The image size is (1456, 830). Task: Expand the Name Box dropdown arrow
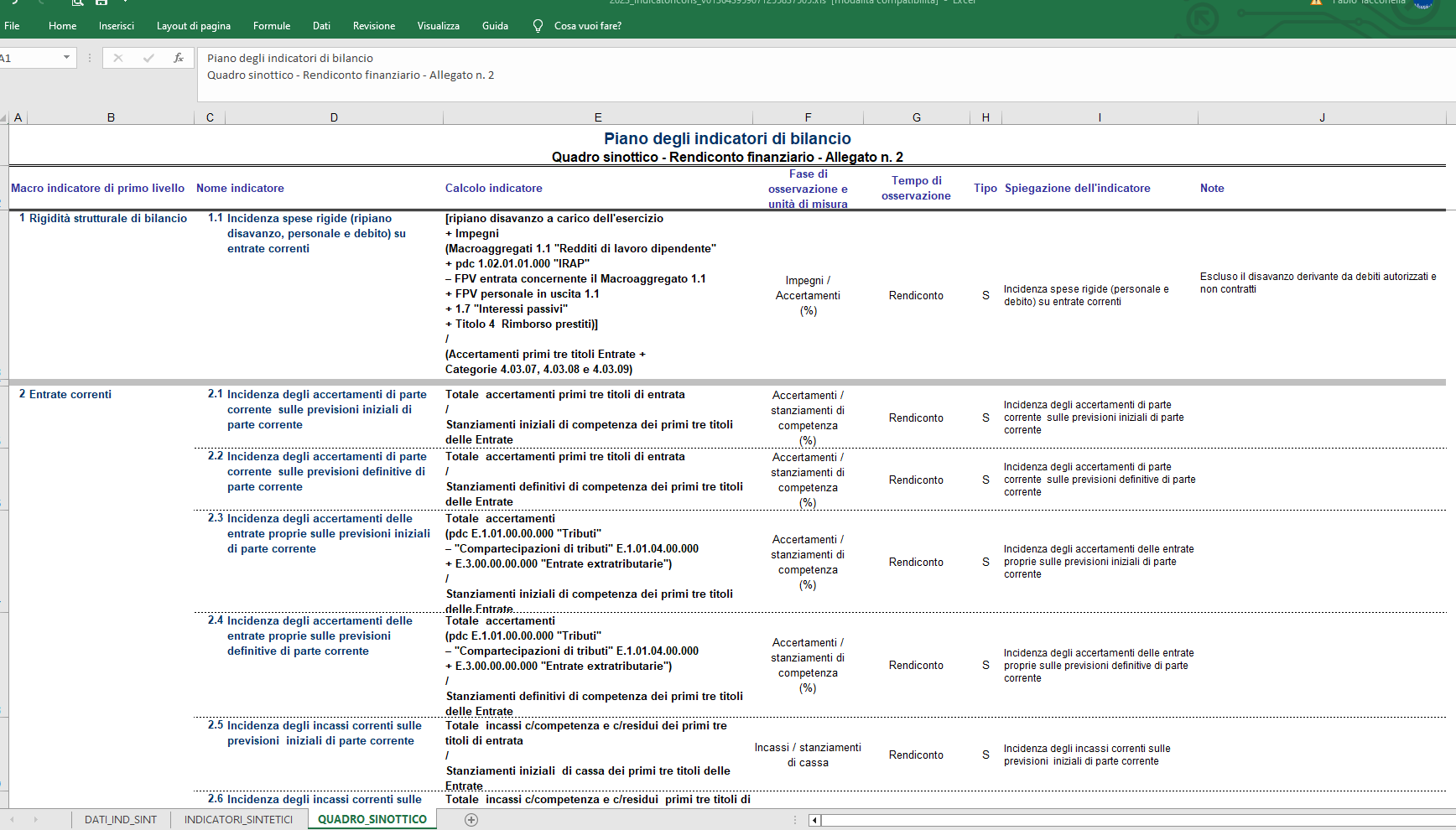[66, 58]
